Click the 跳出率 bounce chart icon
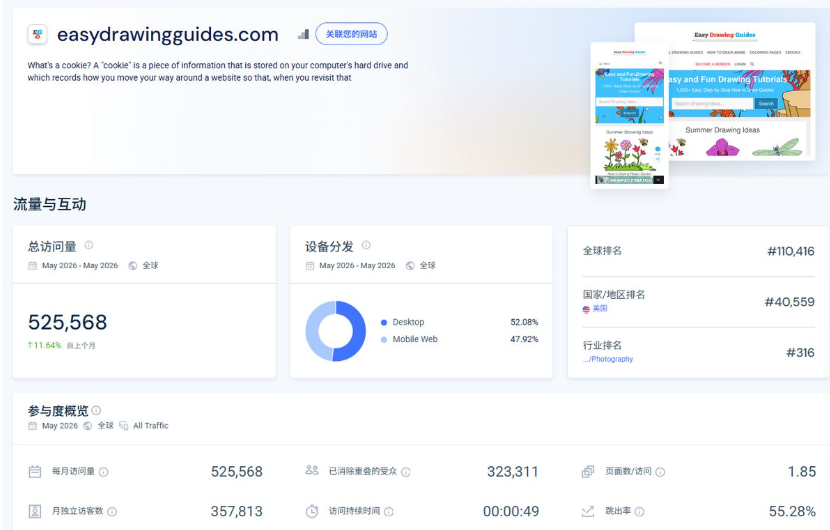Viewport: 830px width, 530px height. point(588,511)
